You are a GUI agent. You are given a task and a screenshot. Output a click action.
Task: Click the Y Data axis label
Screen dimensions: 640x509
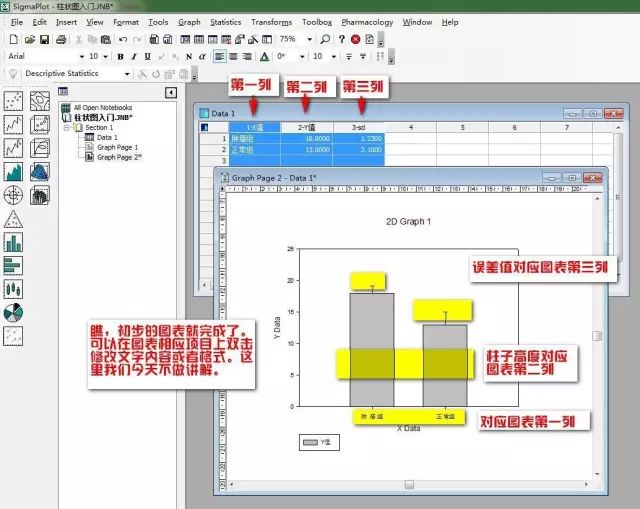point(277,327)
